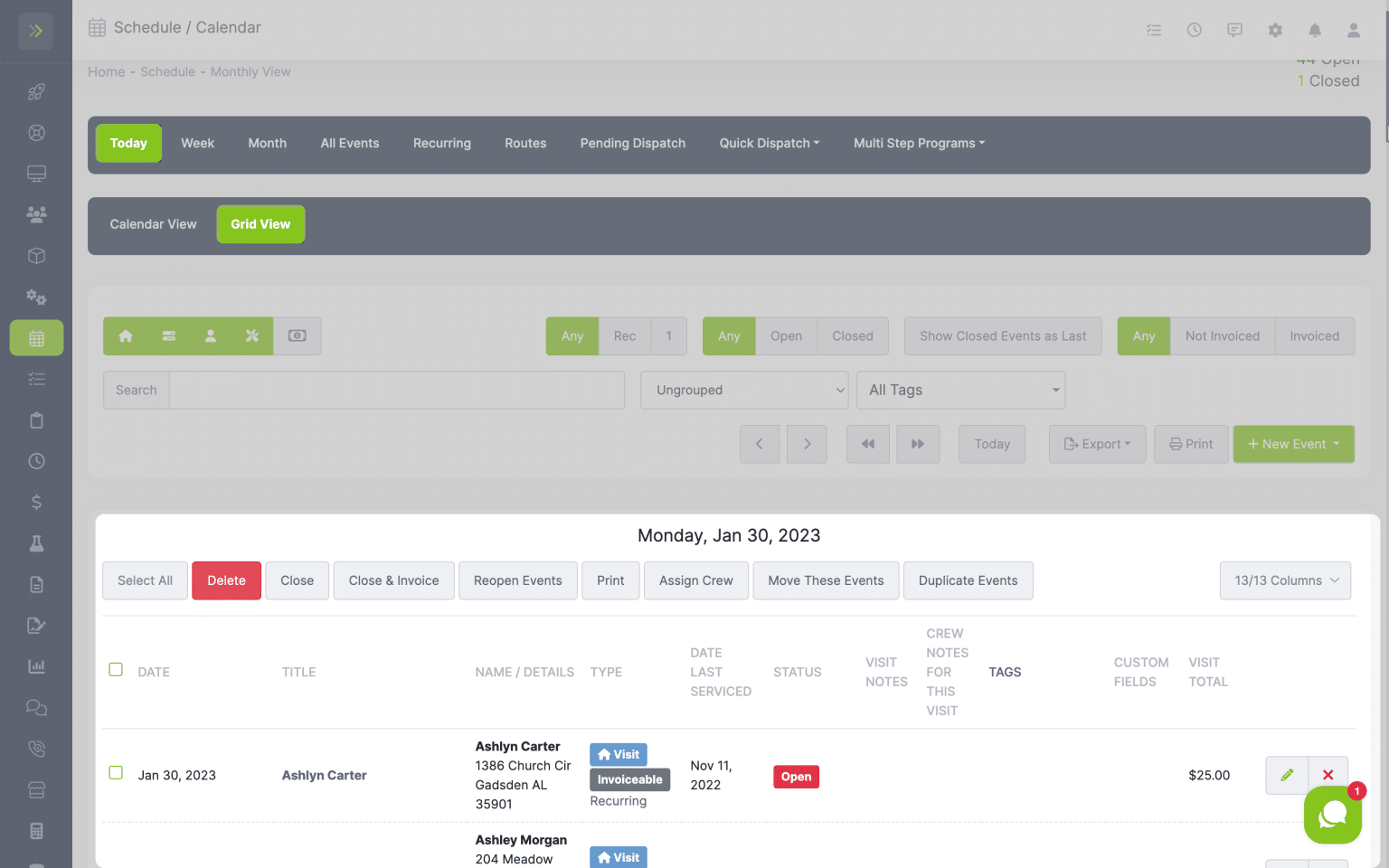Screen dimensions: 1389x868
Task: Open the Schedule calendar icon in the sidebar
Action: coord(36,338)
